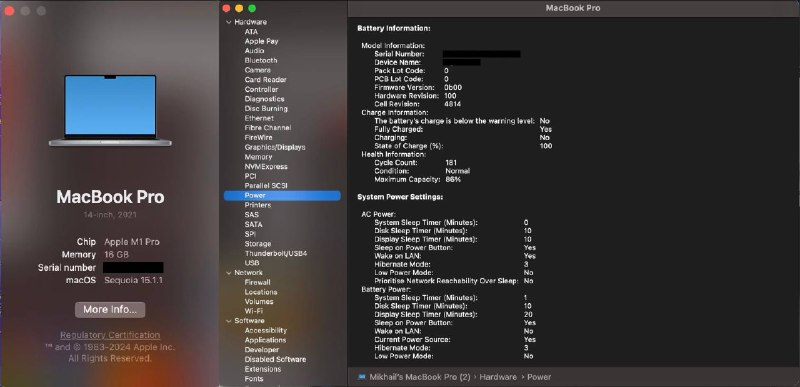Select PCI in the sidebar
The height and width of the screenshot is (387, 800).
(250, 176)
